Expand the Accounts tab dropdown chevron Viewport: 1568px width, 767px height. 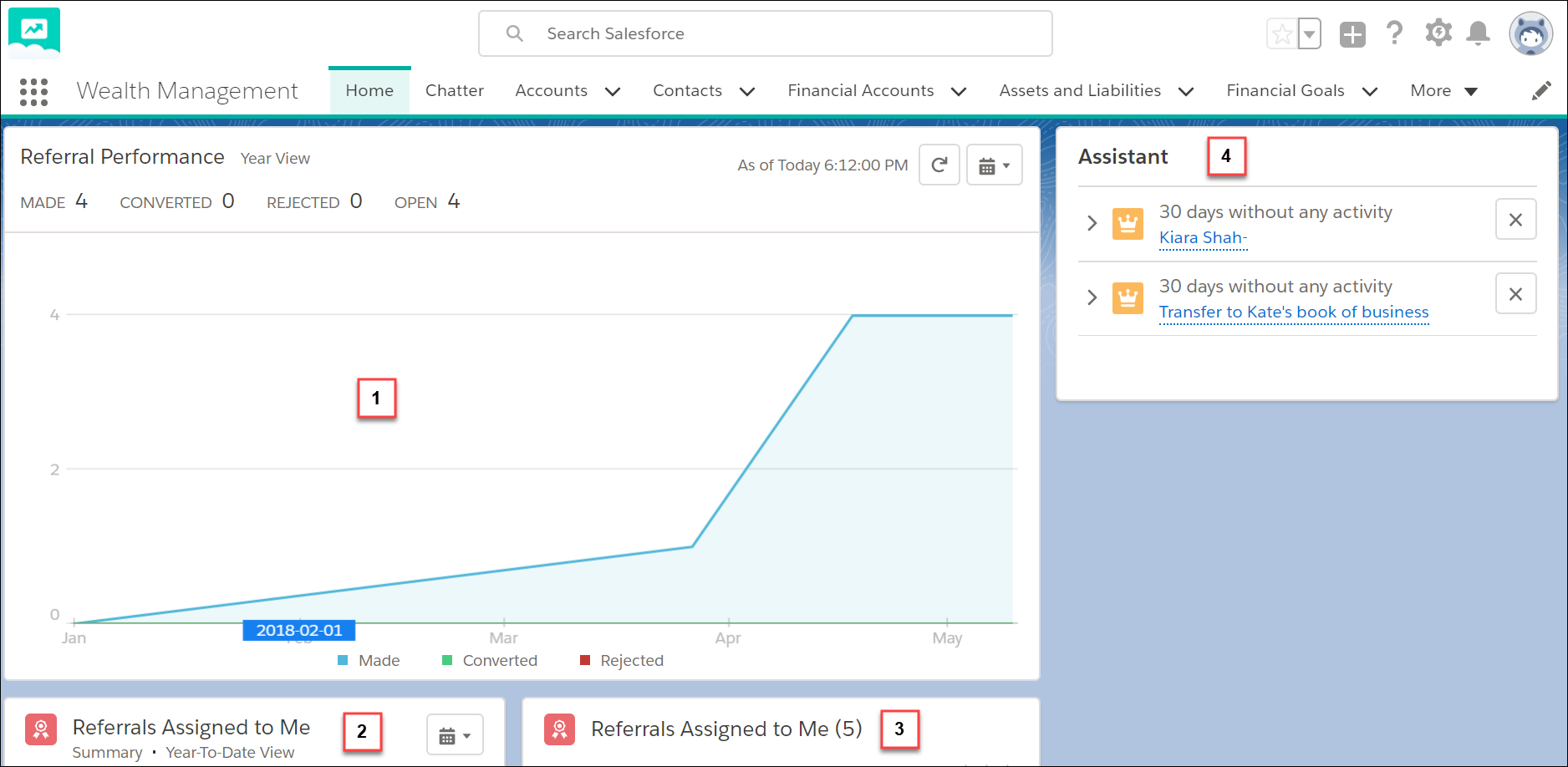pos(613,92)
